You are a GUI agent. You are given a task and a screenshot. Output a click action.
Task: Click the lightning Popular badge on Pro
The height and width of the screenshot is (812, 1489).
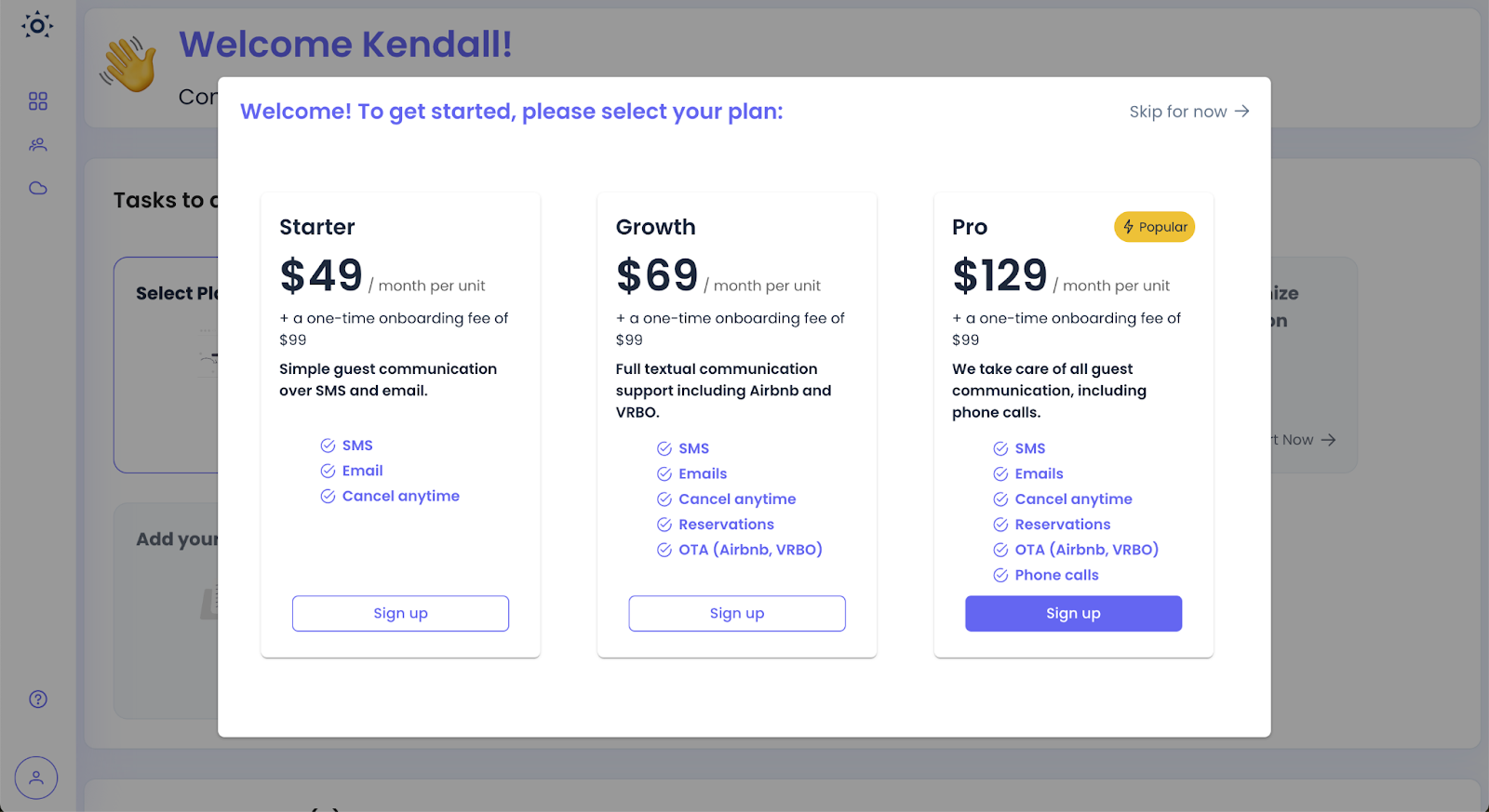[x=1154, y=227]
